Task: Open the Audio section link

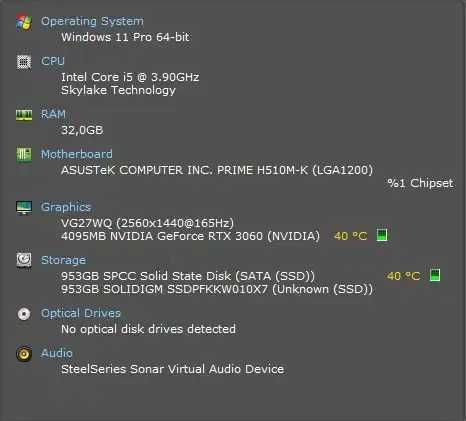Action: (x=57, y=353)
